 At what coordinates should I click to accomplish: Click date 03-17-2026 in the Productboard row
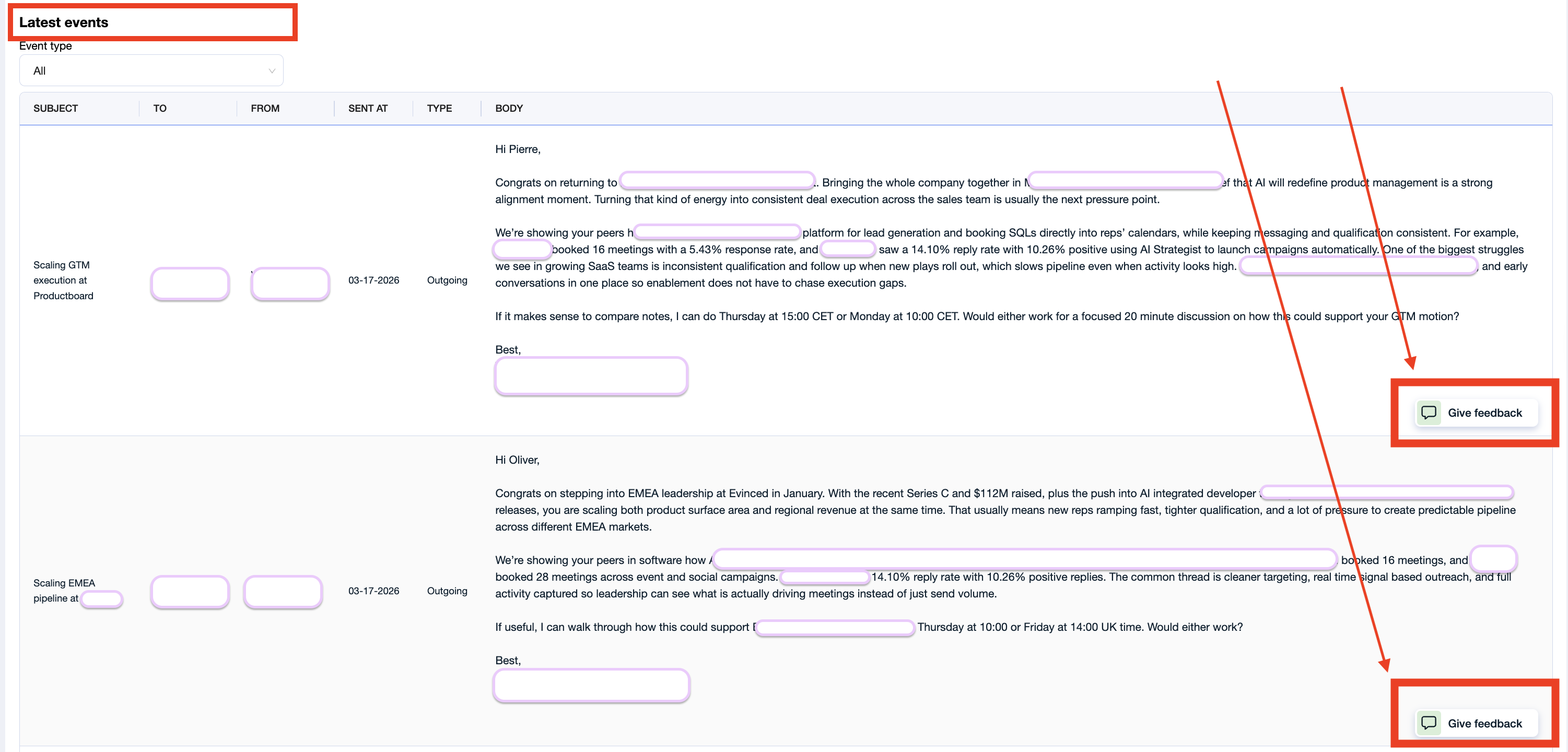374,280
